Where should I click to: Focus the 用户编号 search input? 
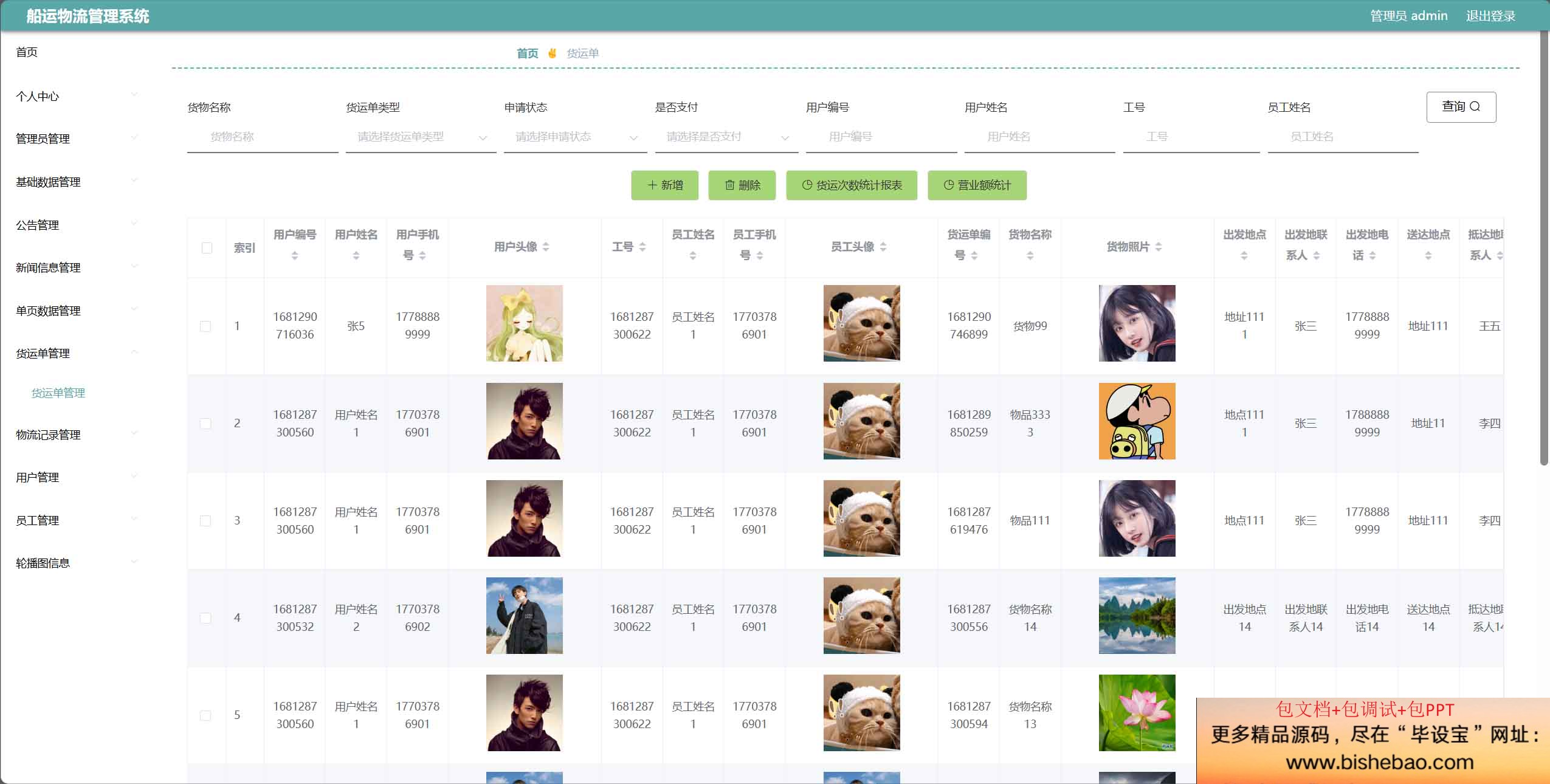click(x=881, y=137)
